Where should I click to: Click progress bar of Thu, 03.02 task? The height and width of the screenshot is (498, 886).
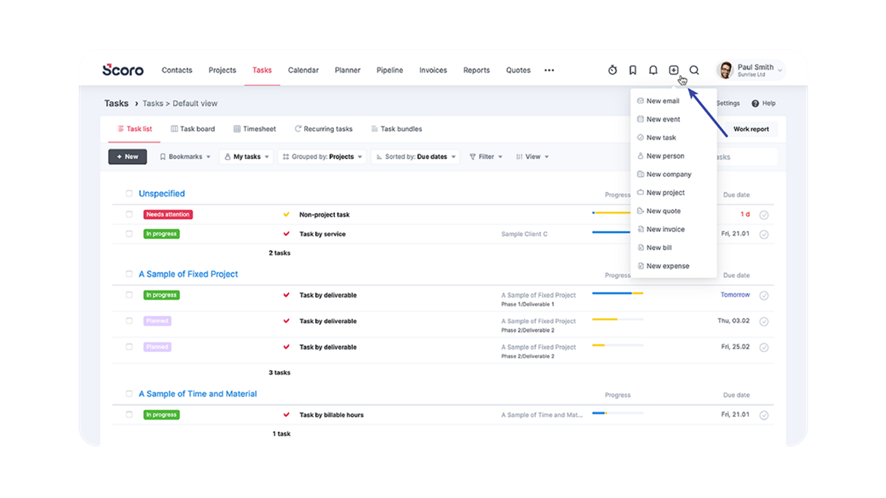pyautogui.click(x=618, y=319)
